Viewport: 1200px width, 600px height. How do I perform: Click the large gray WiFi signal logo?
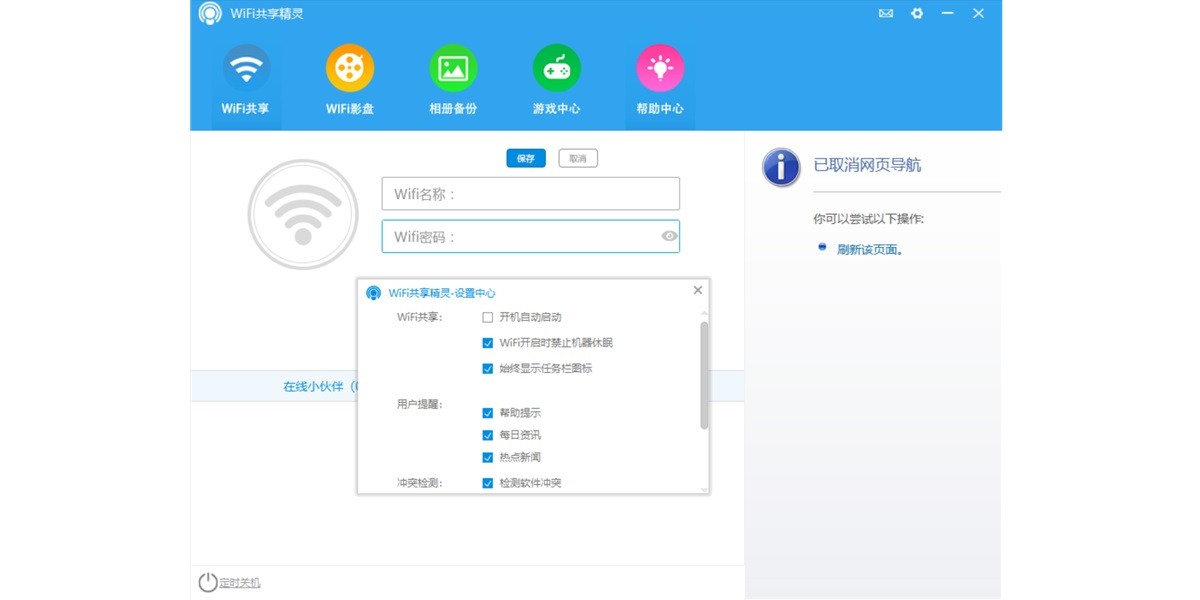tap(302, 215)
